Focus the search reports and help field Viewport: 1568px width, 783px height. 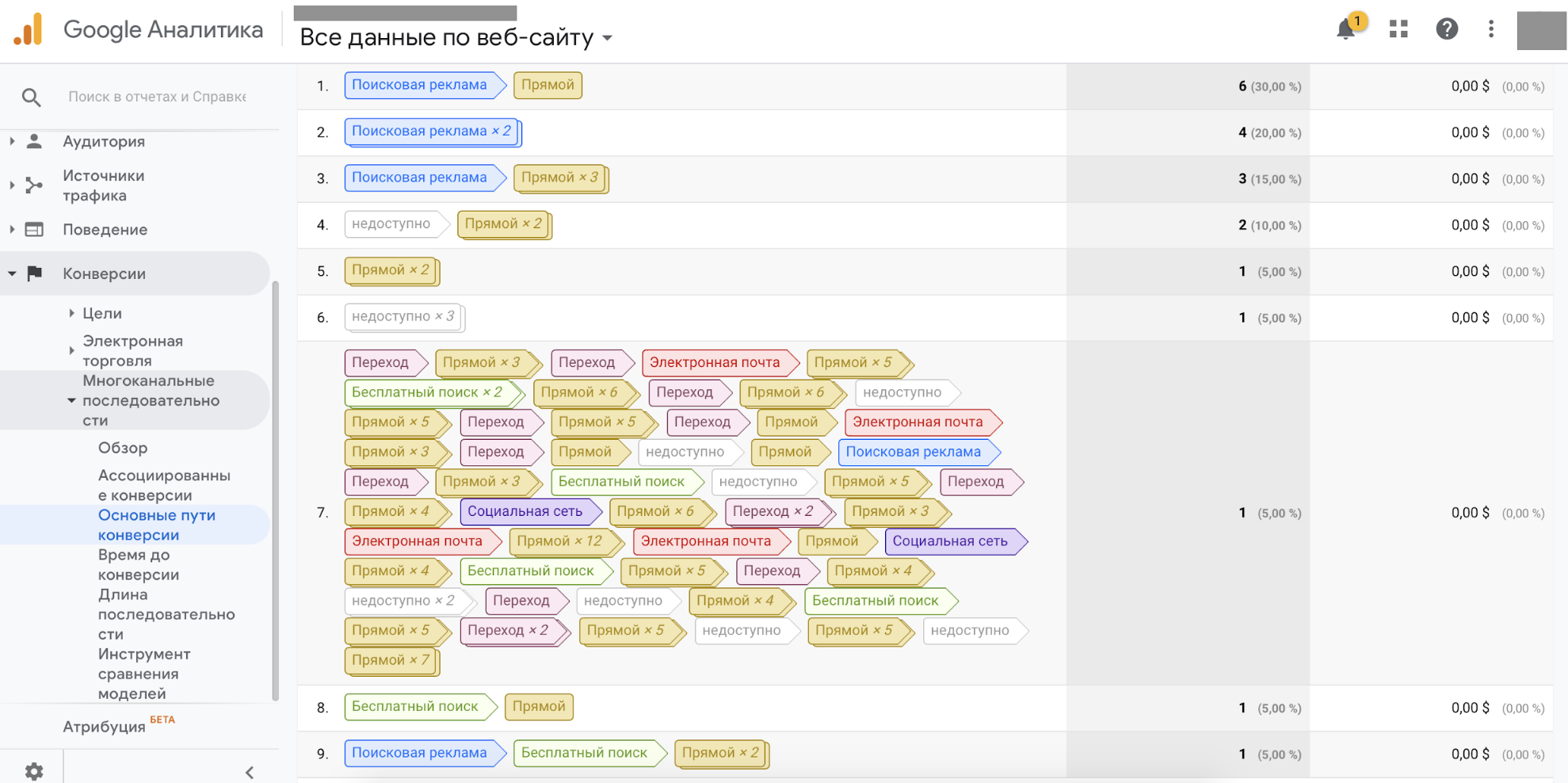[157, 97]
